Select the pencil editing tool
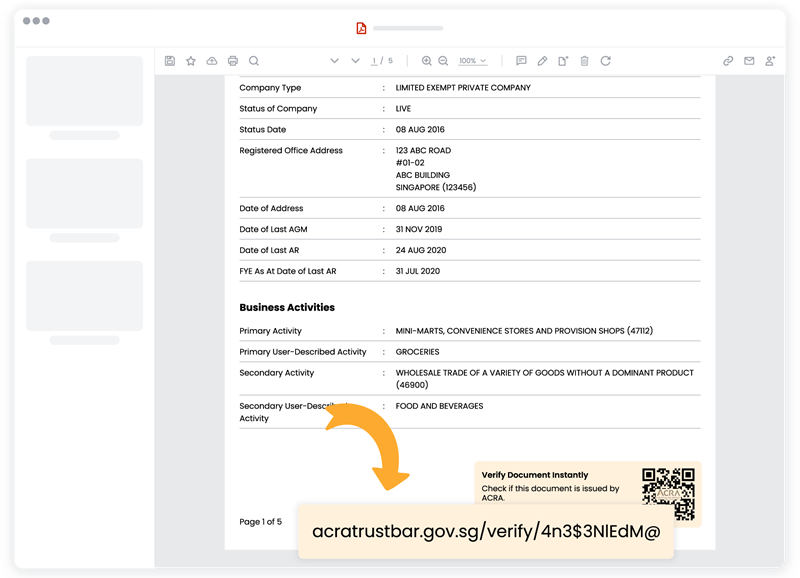Image resolution: width=800 pixels, height=578 pixels. pyautogui.click(x=541, y=60)
